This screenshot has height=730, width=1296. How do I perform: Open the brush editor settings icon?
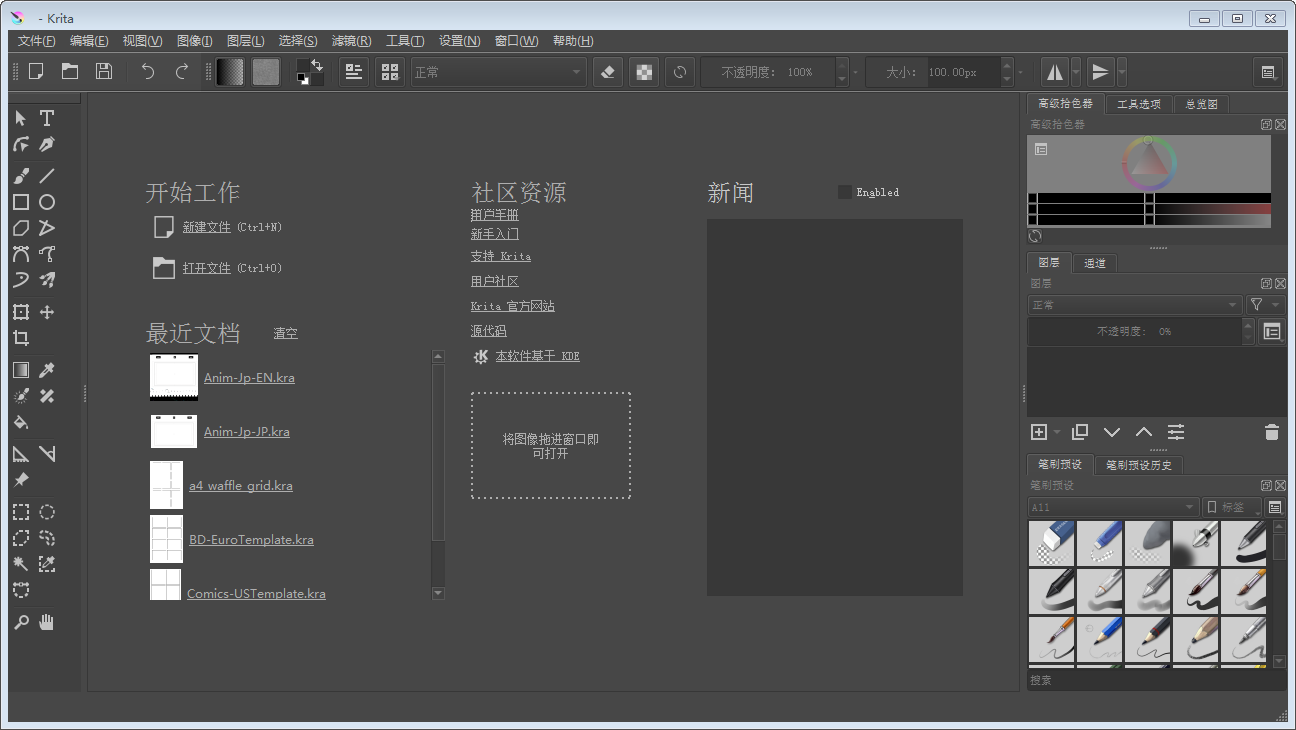click(354, 71)
